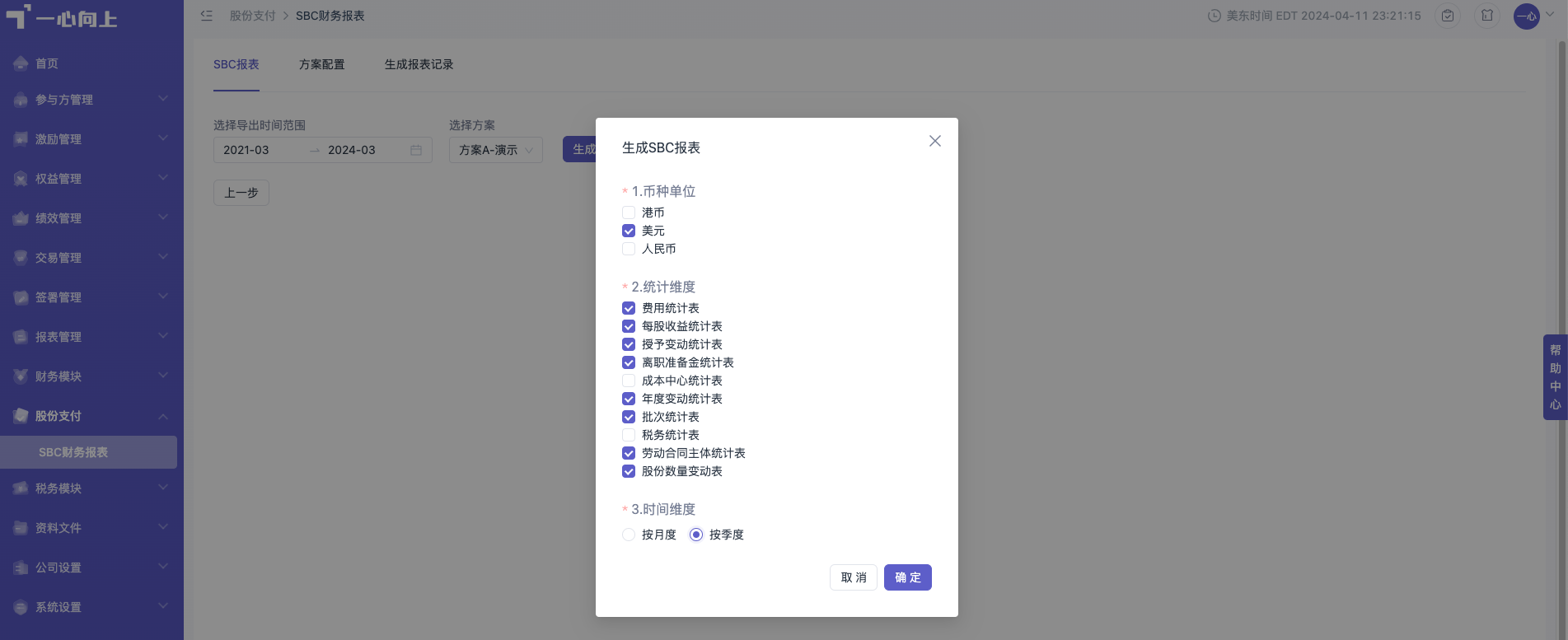Click the 交易管理 sidebar icon
The width and height of the screenshot is (1568, 640).
point(21,258)
